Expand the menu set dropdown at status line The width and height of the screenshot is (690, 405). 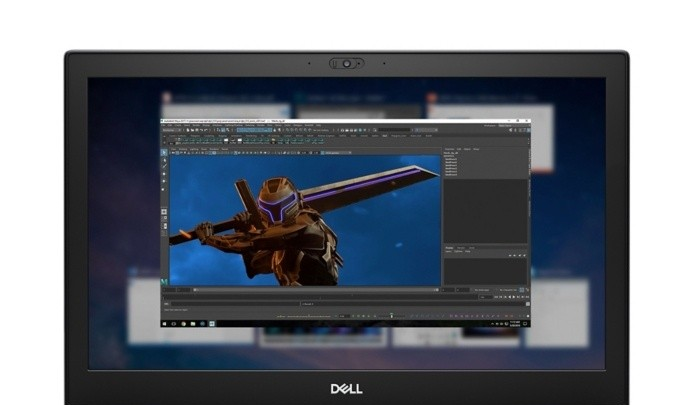[170, 130]
